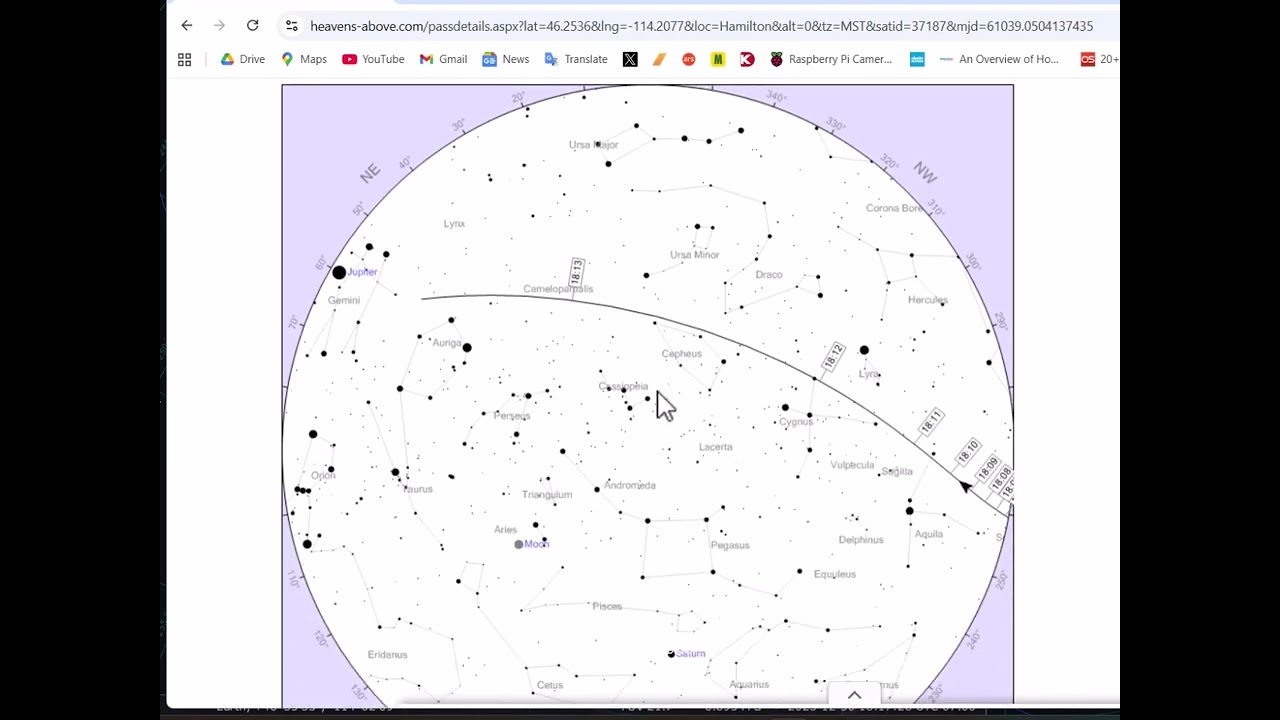
Task: Open the News bookmark
Action: coord(505,60)
